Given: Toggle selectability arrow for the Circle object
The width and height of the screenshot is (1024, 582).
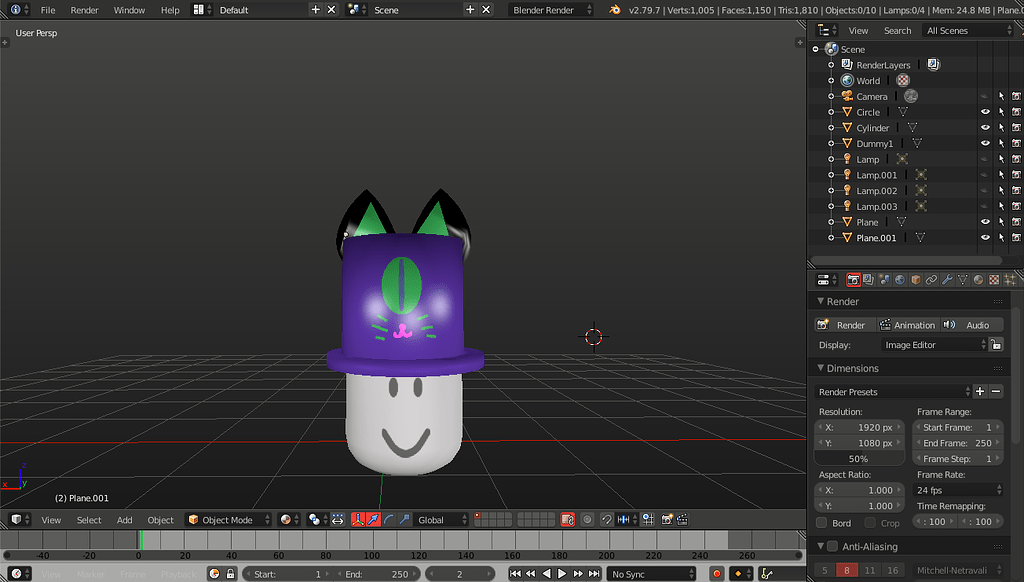Looking at the screenshot, I should coord(999,111).
